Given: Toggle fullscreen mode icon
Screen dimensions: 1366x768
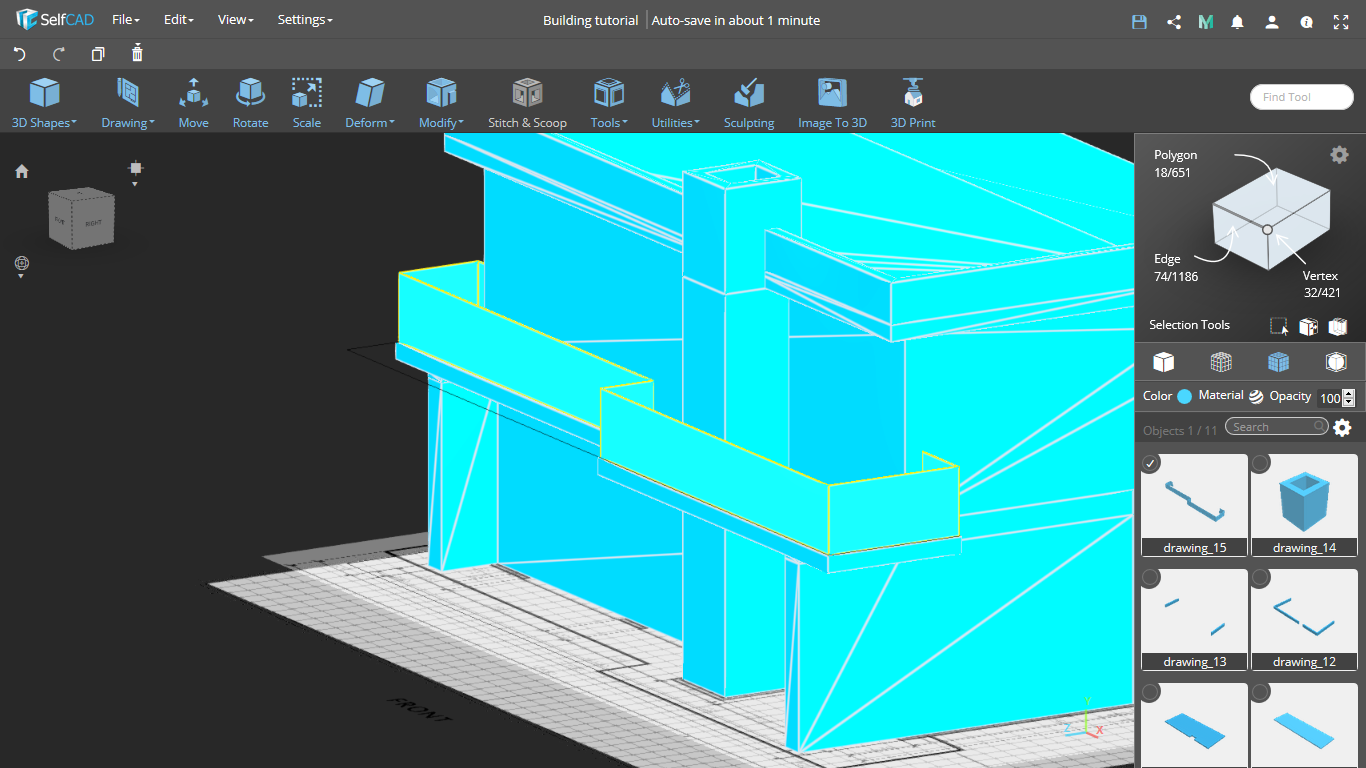Looking at the screenshot, I should (x=1339, y=21).
